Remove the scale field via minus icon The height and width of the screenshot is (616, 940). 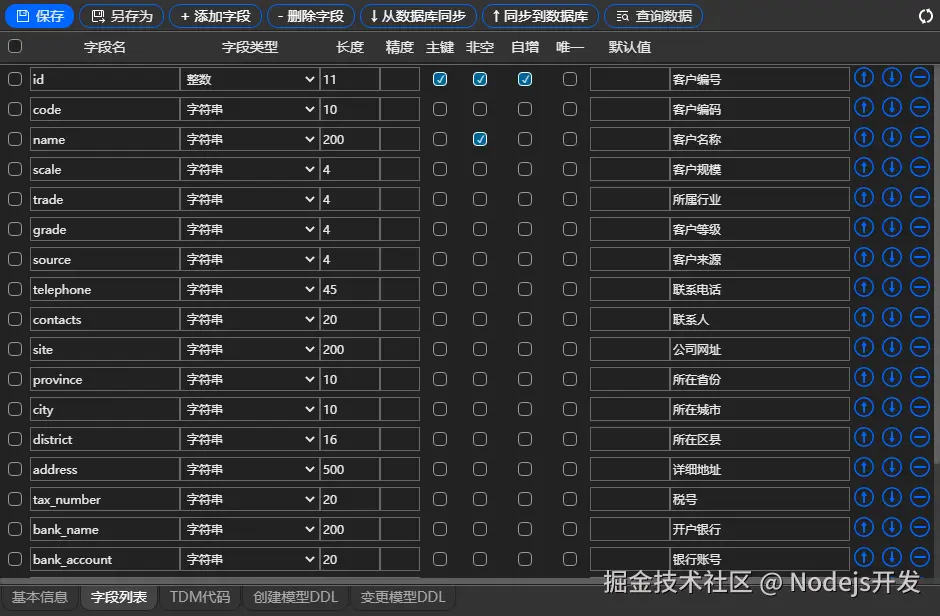(x=919, y=167)
